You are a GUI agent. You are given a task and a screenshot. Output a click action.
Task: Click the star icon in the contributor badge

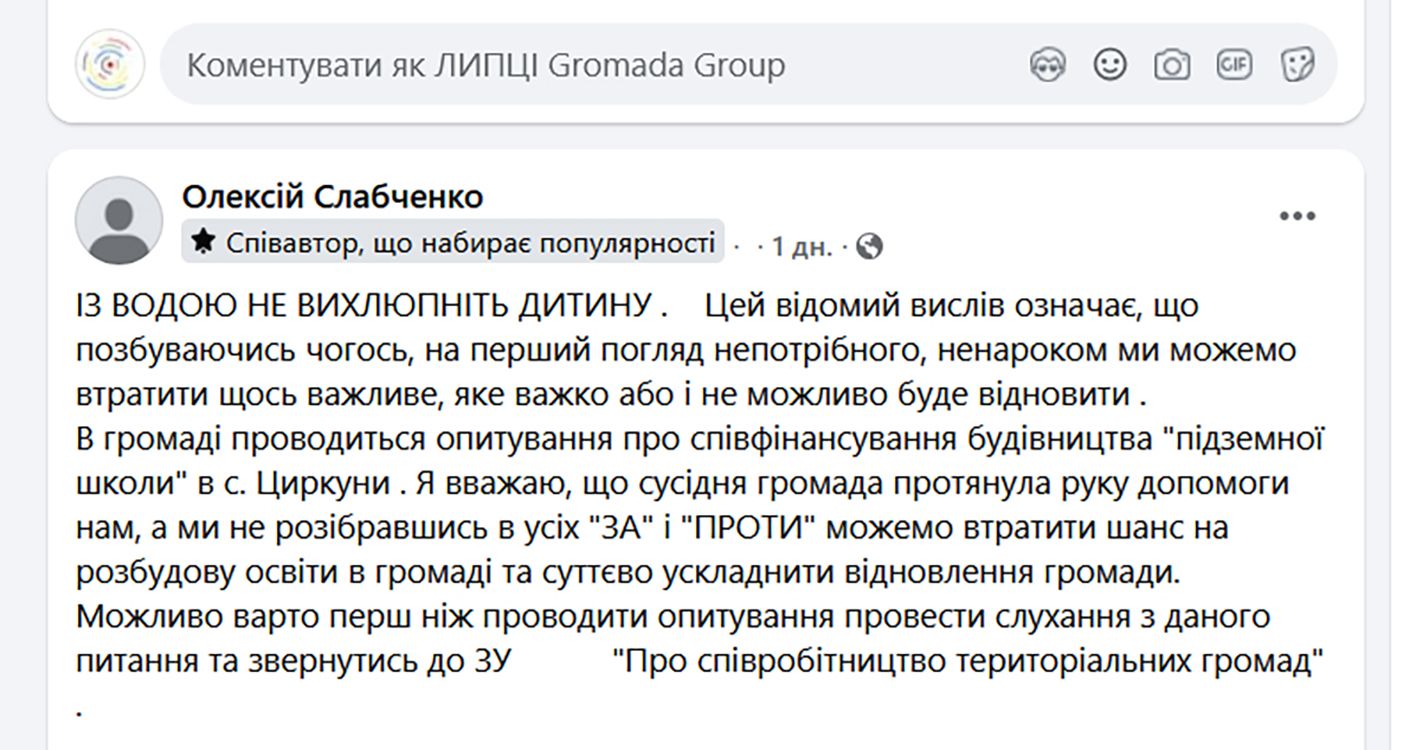tap(203, 242)
